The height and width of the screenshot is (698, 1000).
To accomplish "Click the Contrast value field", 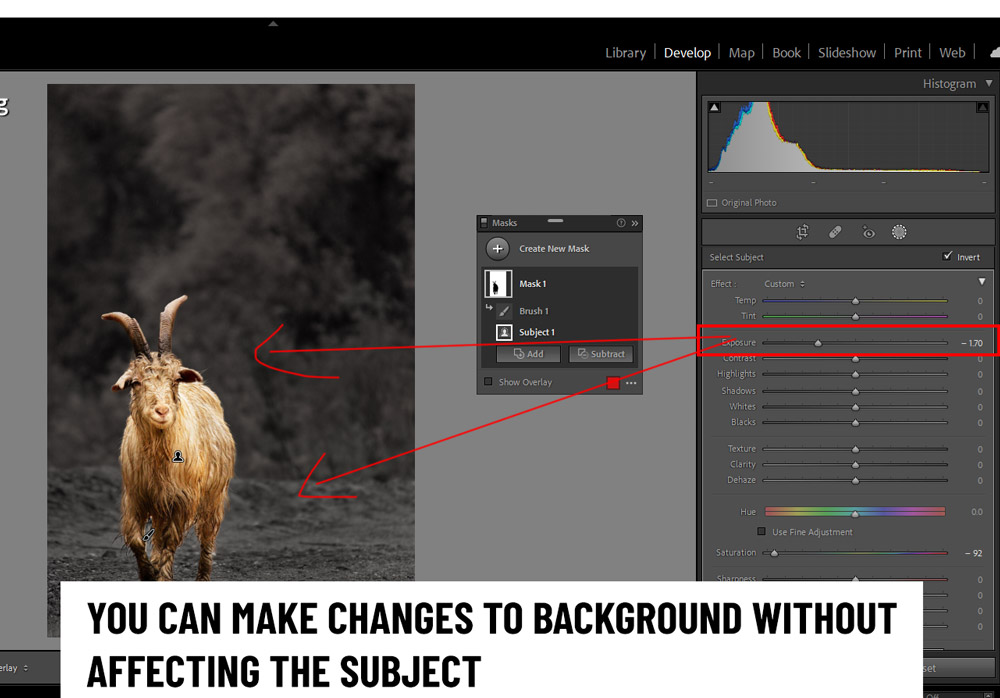I will pyautogui.click(x=980, y=359).
